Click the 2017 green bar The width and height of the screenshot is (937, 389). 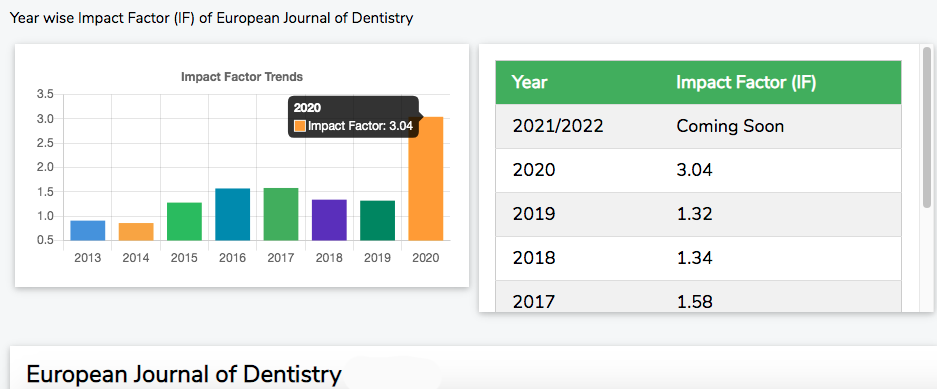(281, 215)
